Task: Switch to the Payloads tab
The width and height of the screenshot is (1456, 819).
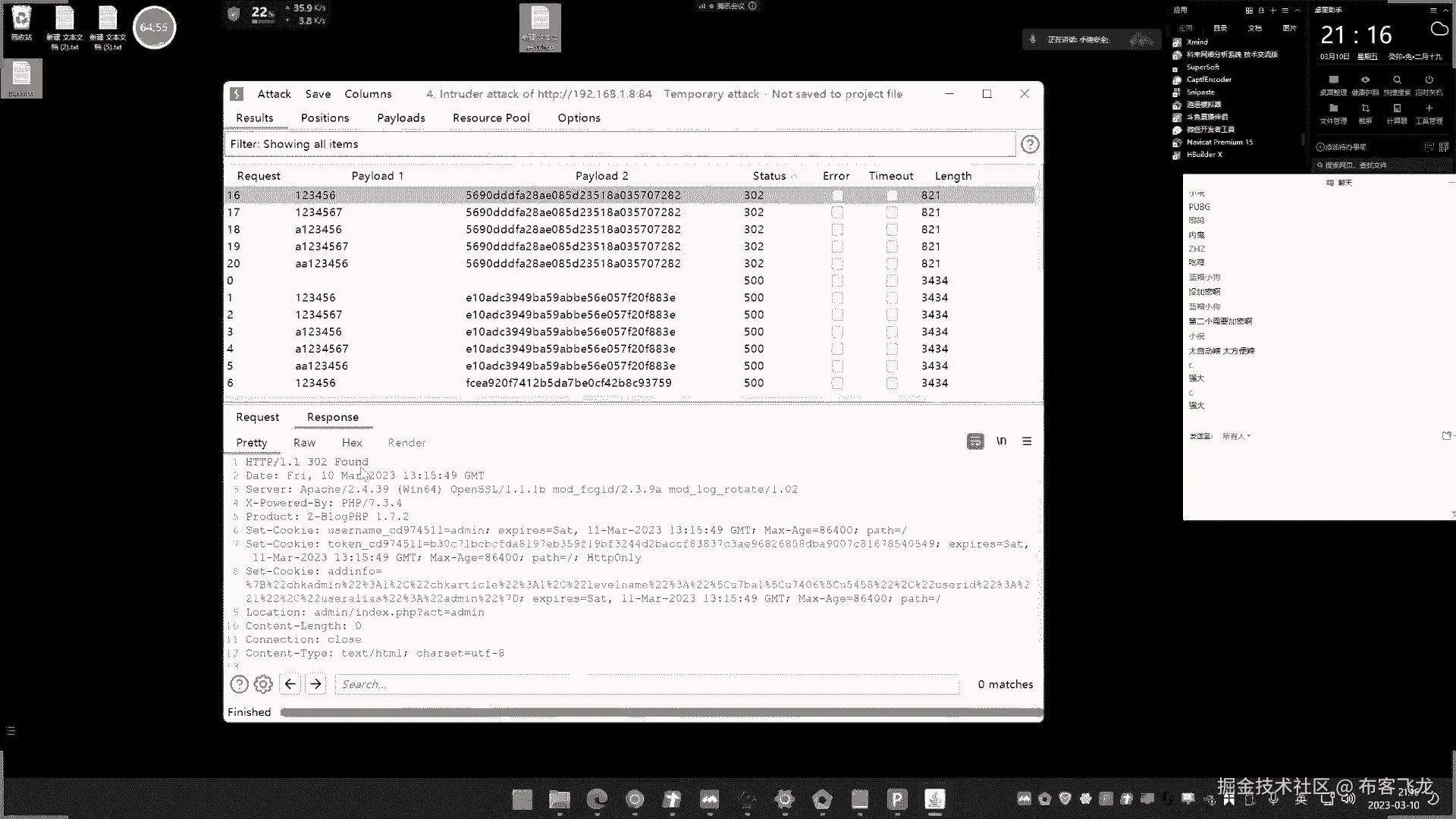Action: (400, 118)
